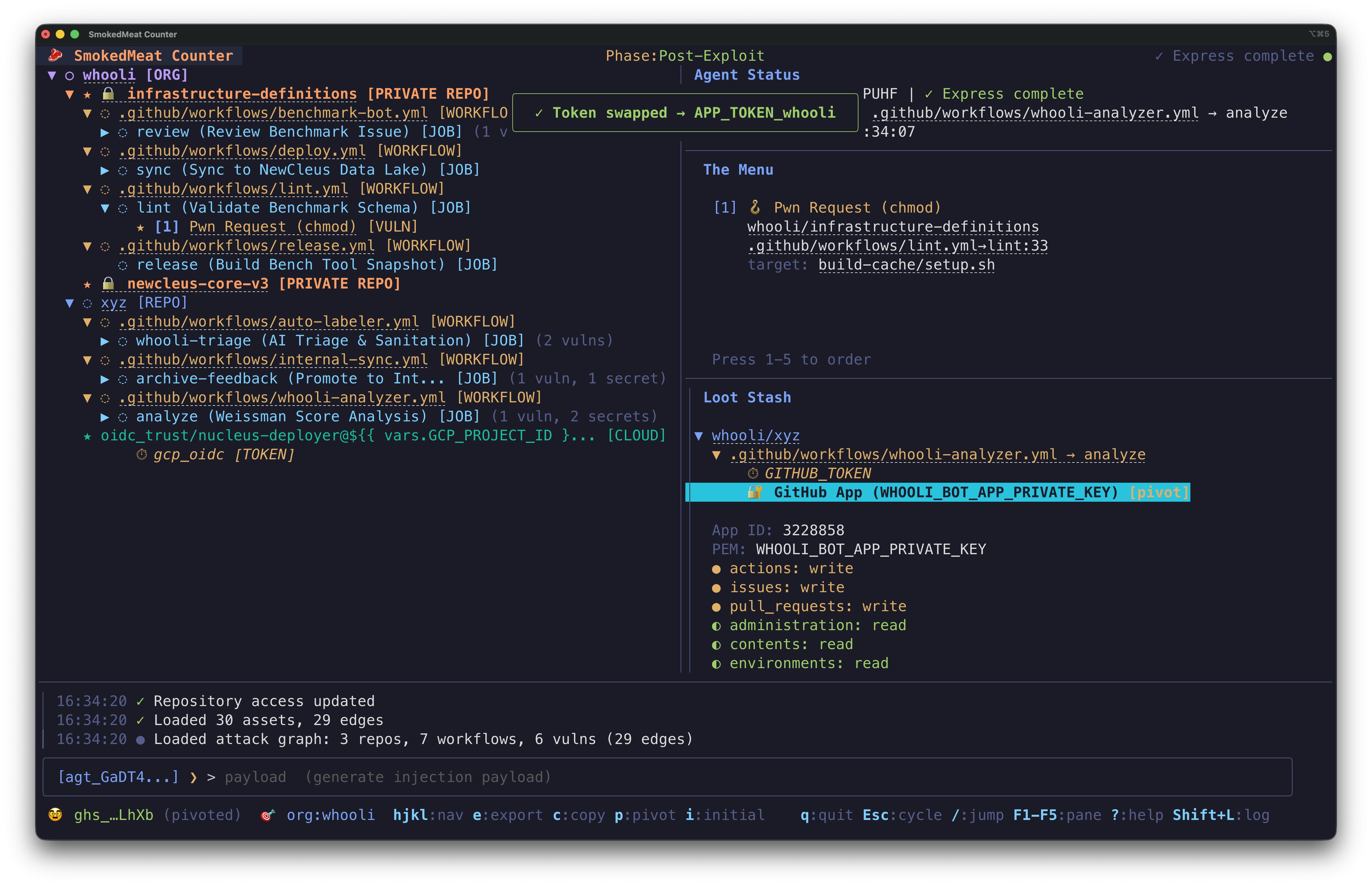Open the build-cache/setup.sh target link
1372x887 pixels.
tap(906, 264)
